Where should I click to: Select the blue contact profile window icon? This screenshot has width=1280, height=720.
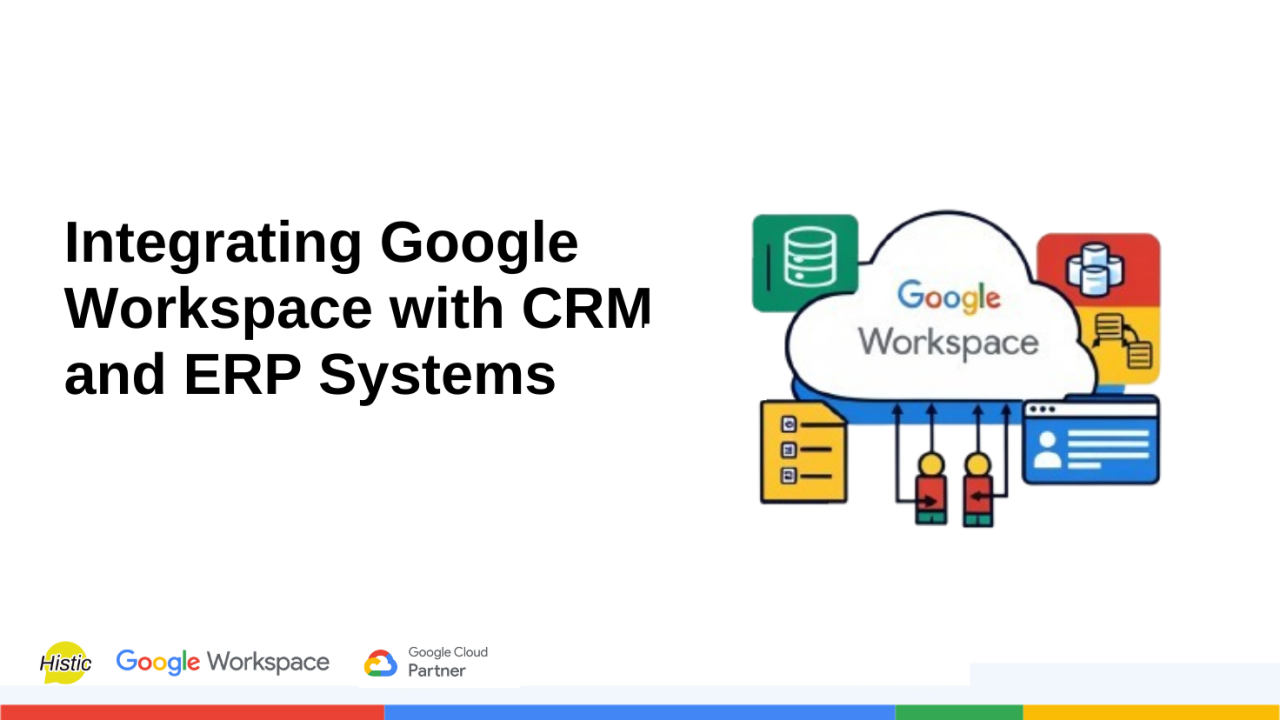tap(1091, 440)
